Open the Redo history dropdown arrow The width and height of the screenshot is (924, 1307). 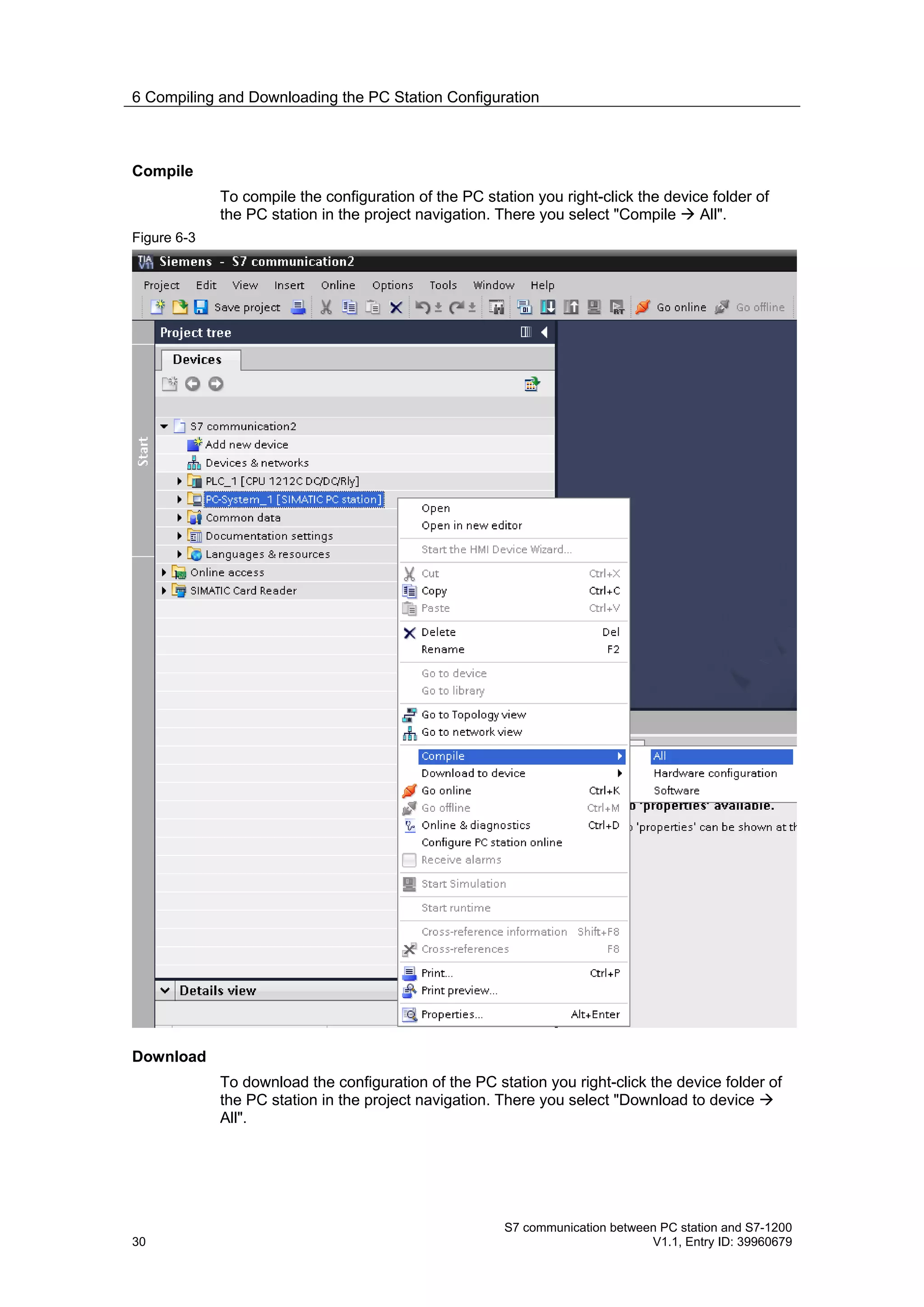coord(472,308)
